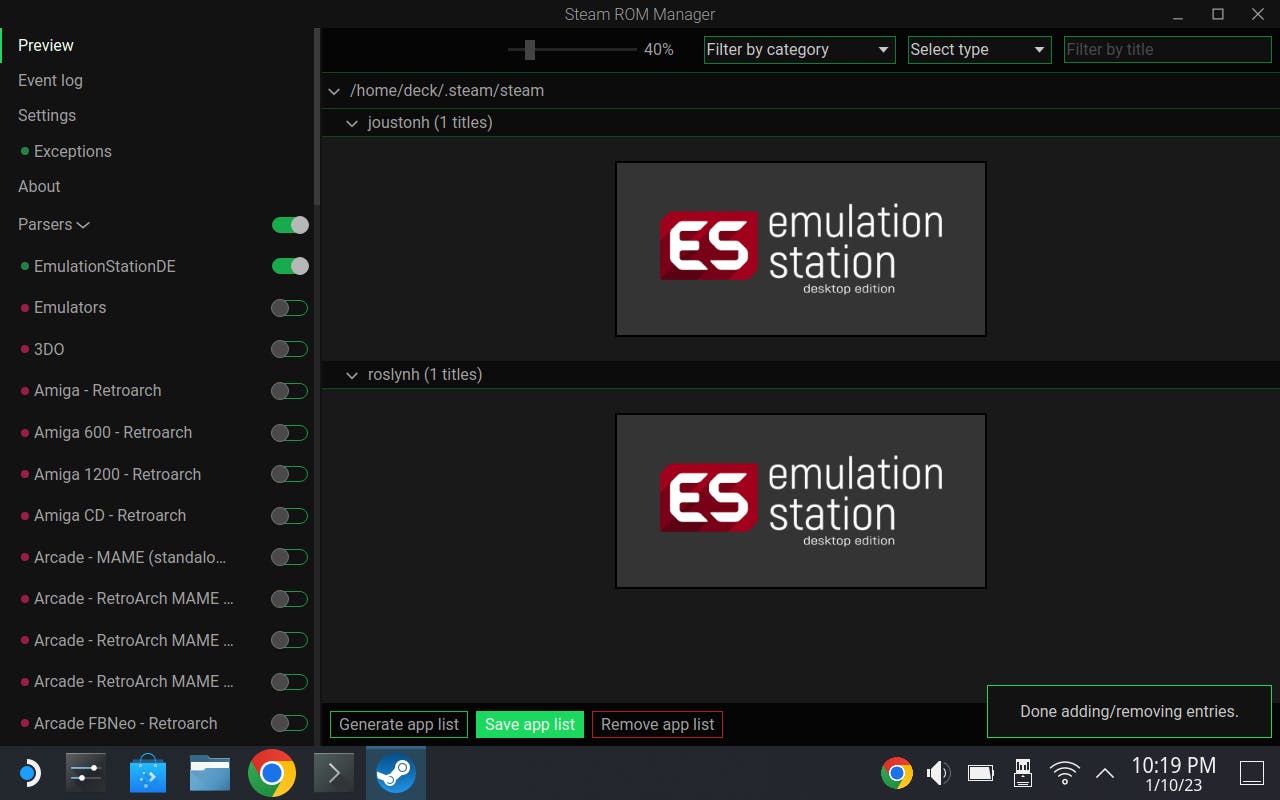Screen dimensions: 1280x800
Task: Enable Arcade - MAME (standalone) toggle
Action: (290, 557)
